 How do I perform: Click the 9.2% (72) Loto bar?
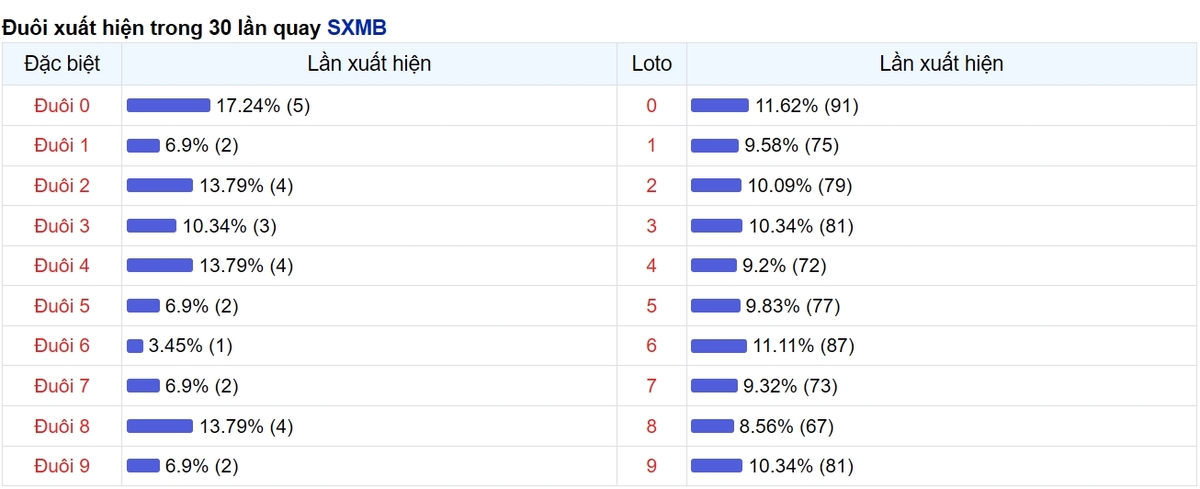click(714, 266)
